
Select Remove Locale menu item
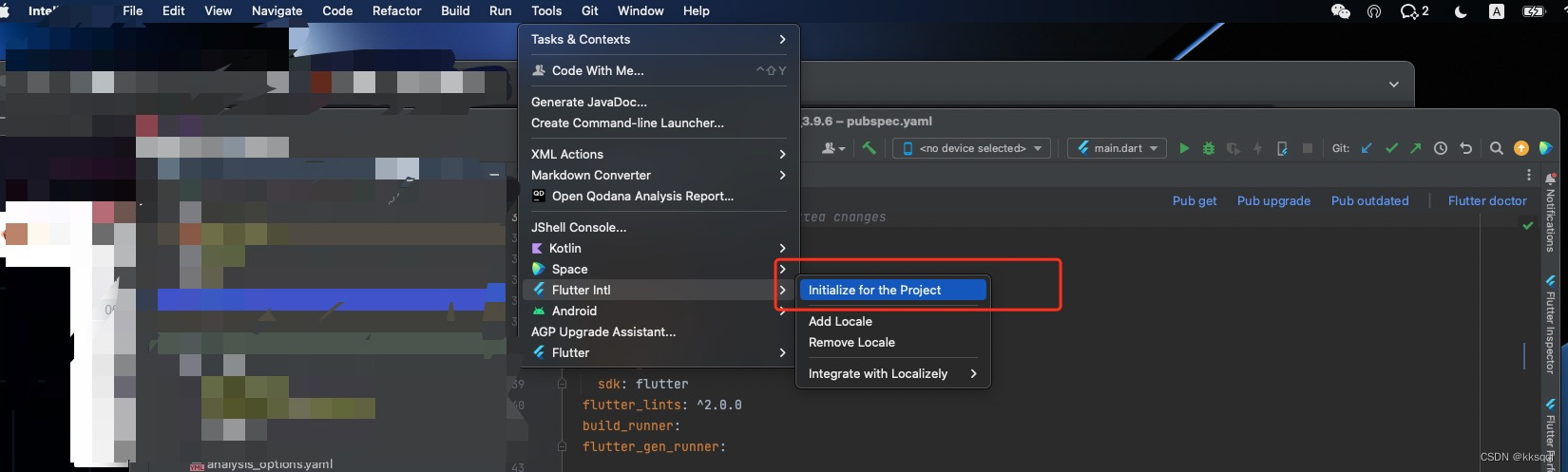893,342
